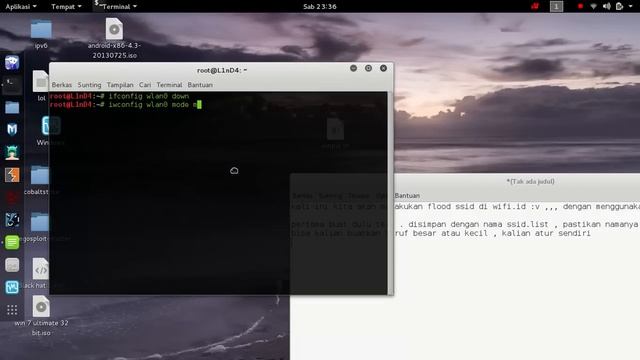Select the win 7 ultimate 32 bit.iso file

click(41, 316)
